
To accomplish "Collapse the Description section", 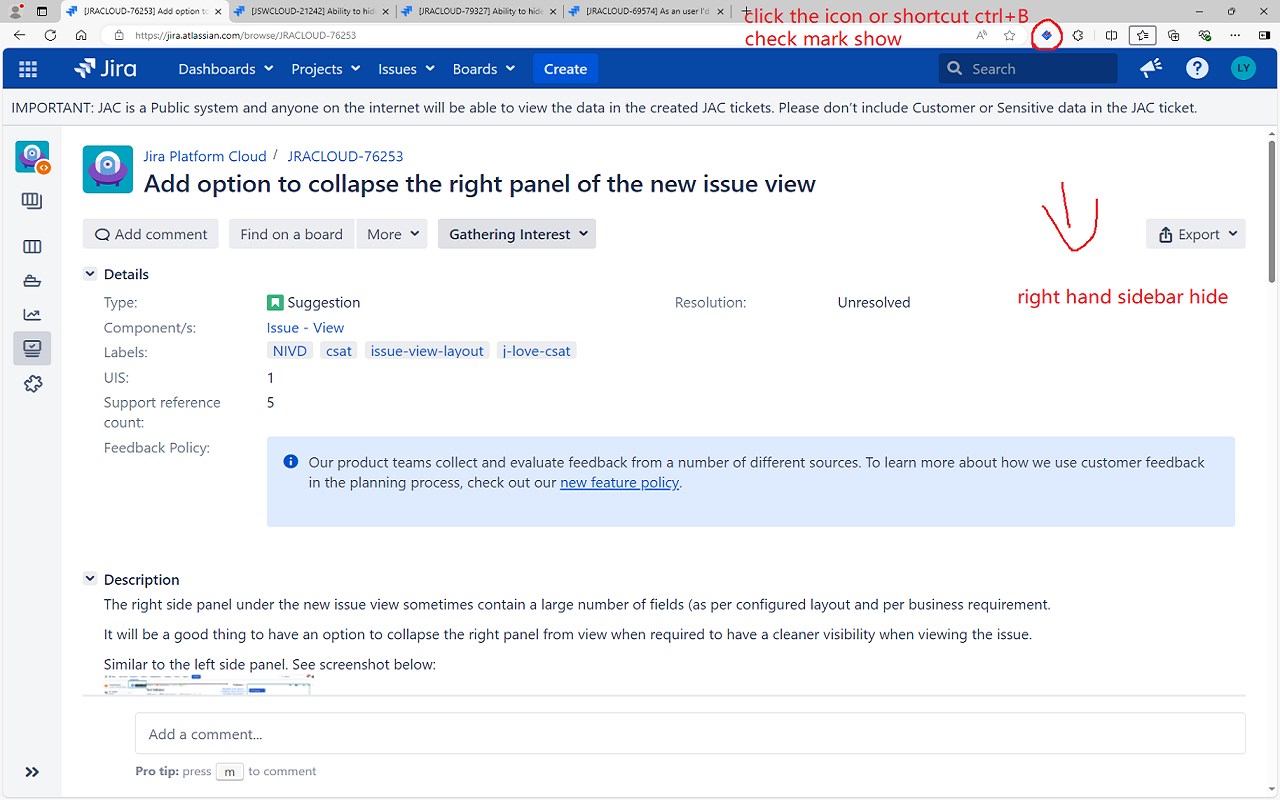I will 90,579.
